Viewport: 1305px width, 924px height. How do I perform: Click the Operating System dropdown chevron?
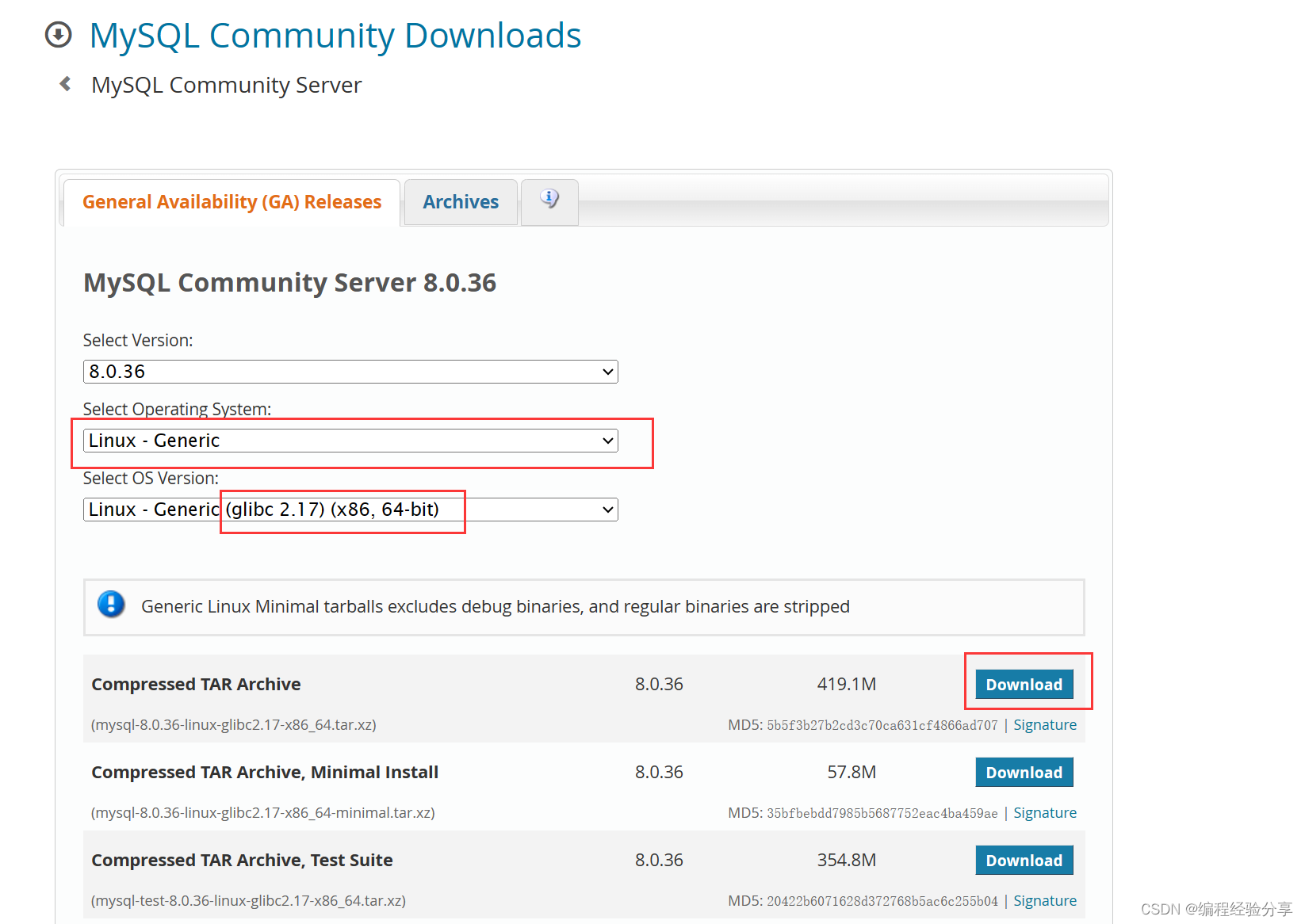click(x=607, y=440)
